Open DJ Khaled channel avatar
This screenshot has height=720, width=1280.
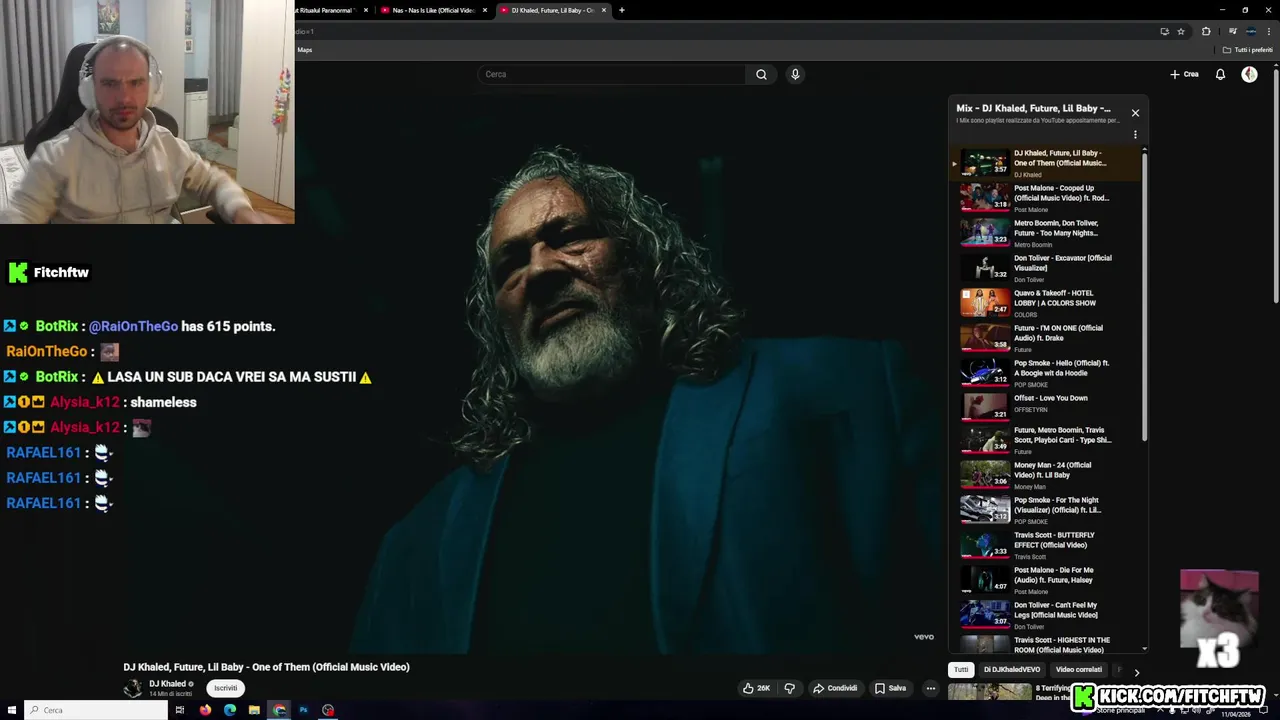click(133, 688)
